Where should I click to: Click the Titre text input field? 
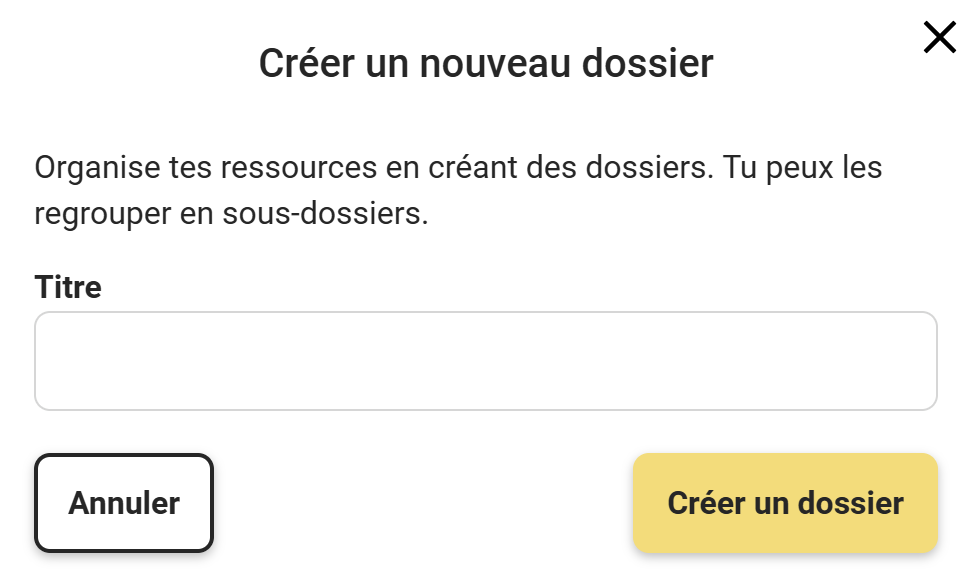(x=486, y=361)
